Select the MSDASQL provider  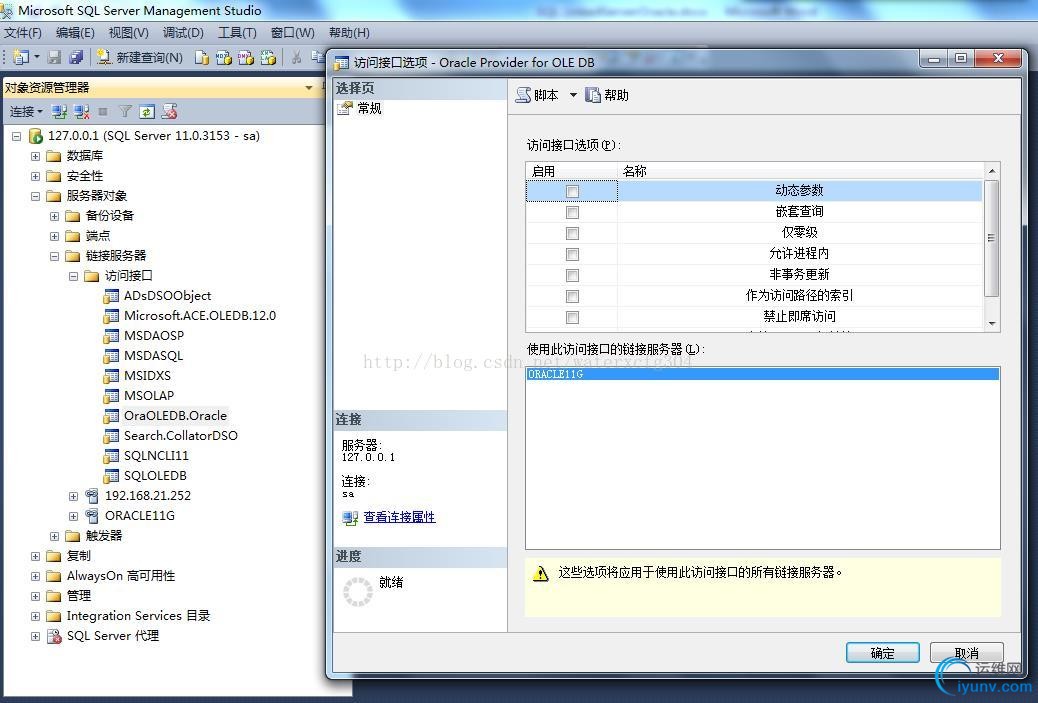click(153, 355)
